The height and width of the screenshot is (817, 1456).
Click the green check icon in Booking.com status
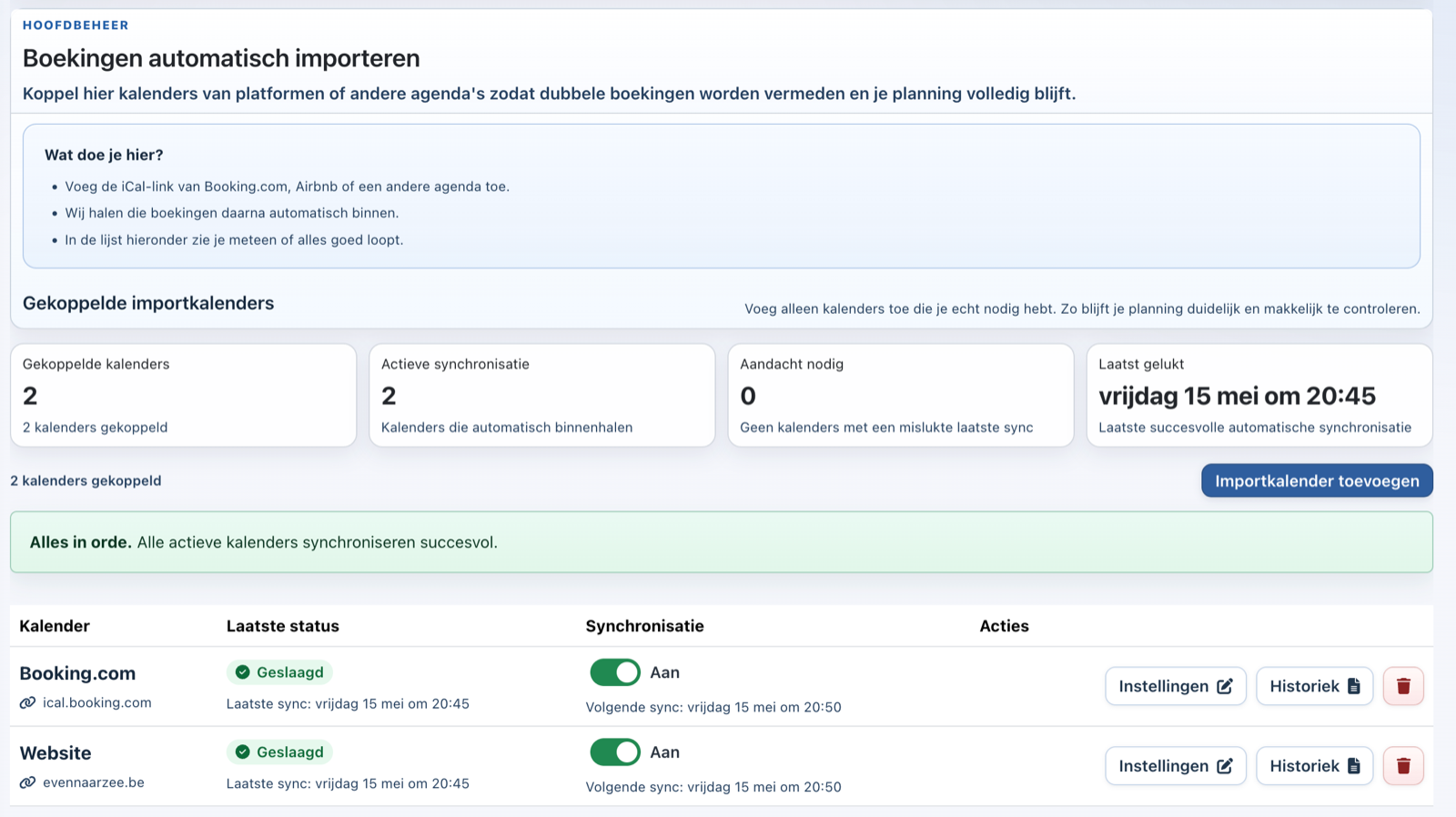pos(243,672)
